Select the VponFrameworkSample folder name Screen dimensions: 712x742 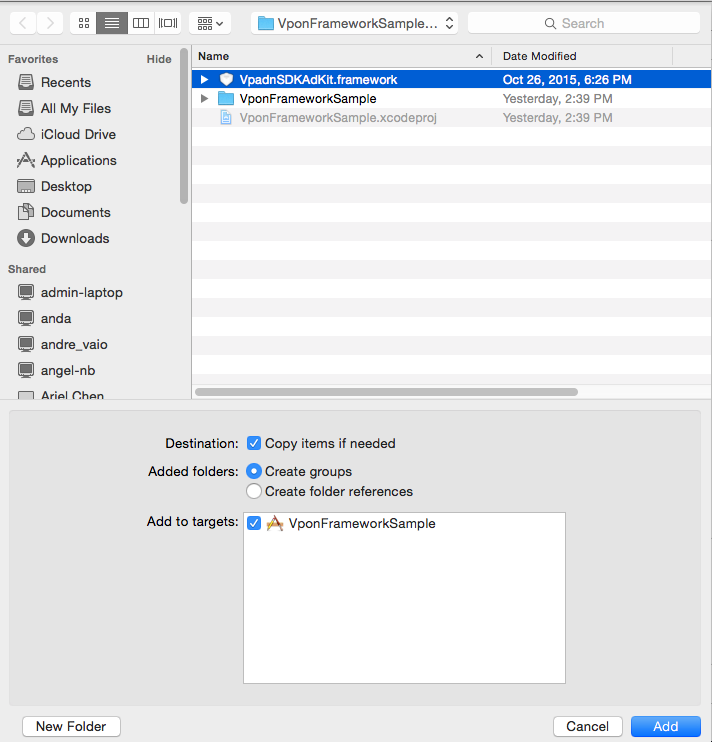(x=308, y=98)
